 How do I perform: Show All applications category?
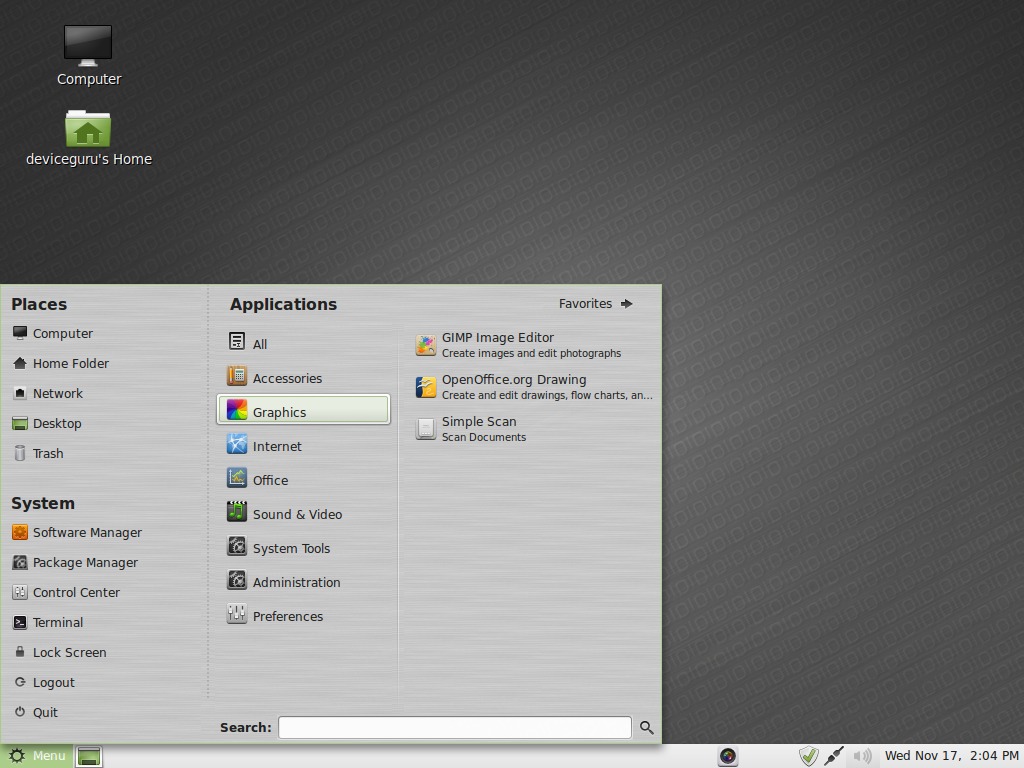pyautogui.click(x=304, y=342)
